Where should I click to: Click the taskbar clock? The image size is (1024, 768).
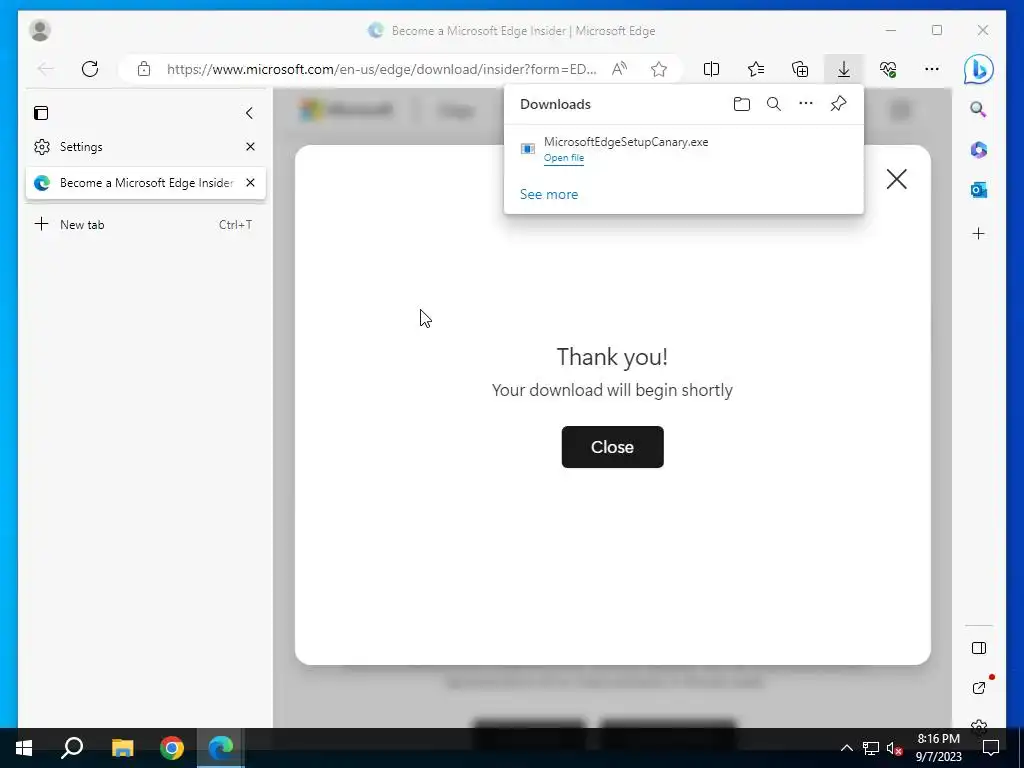(x=938, y=748)
